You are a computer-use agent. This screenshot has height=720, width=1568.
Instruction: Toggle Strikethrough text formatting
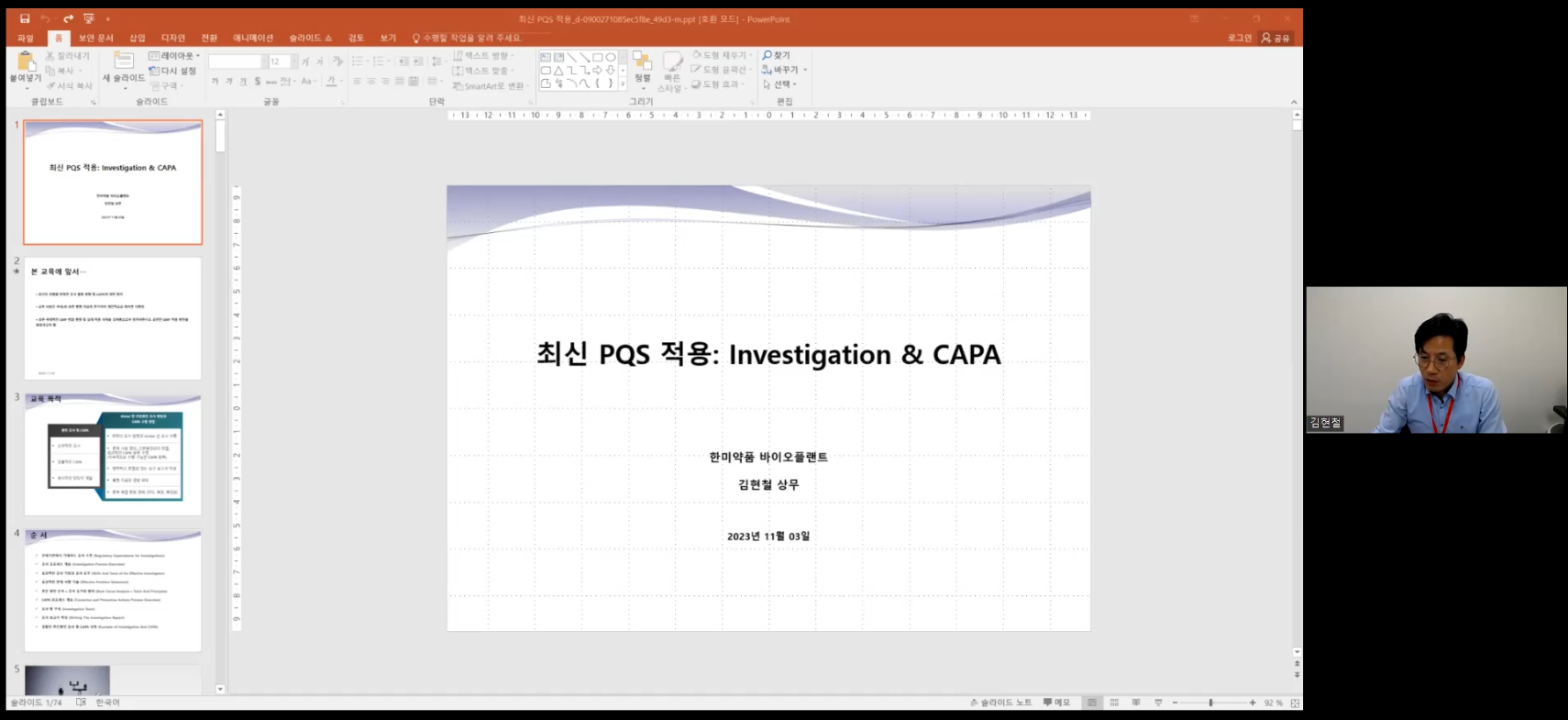point(271,82)
